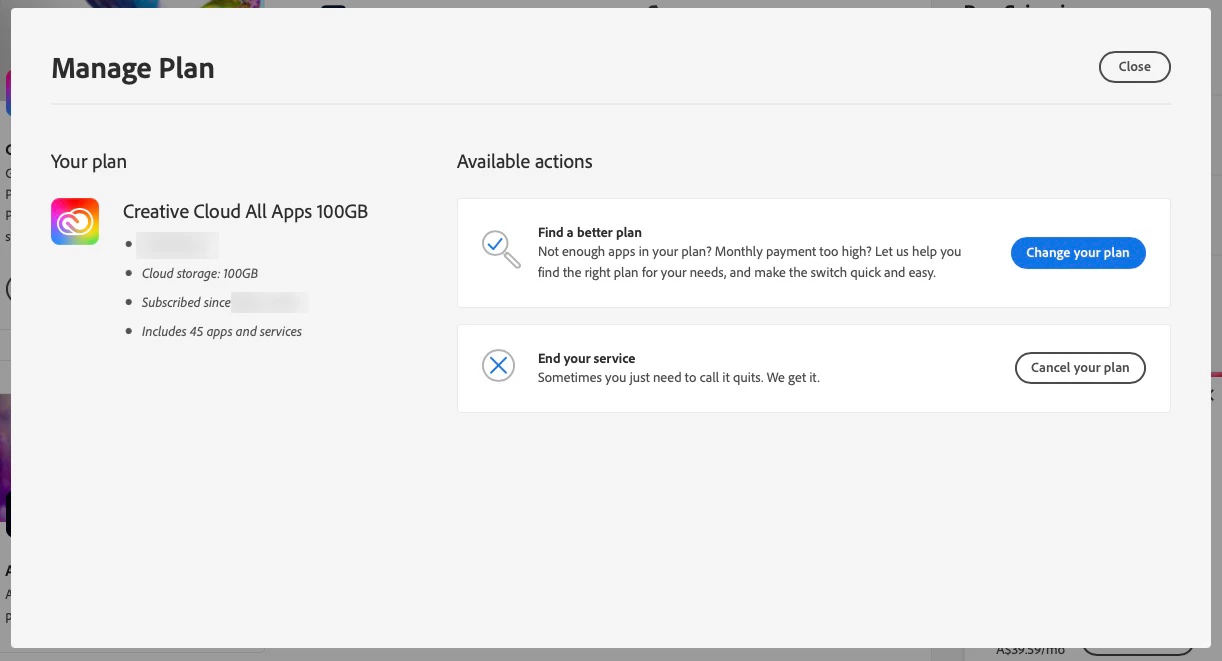Click the Cloud storage: 100GB detail
Viewport: 1222px width, 661px height.
(200, 273)
